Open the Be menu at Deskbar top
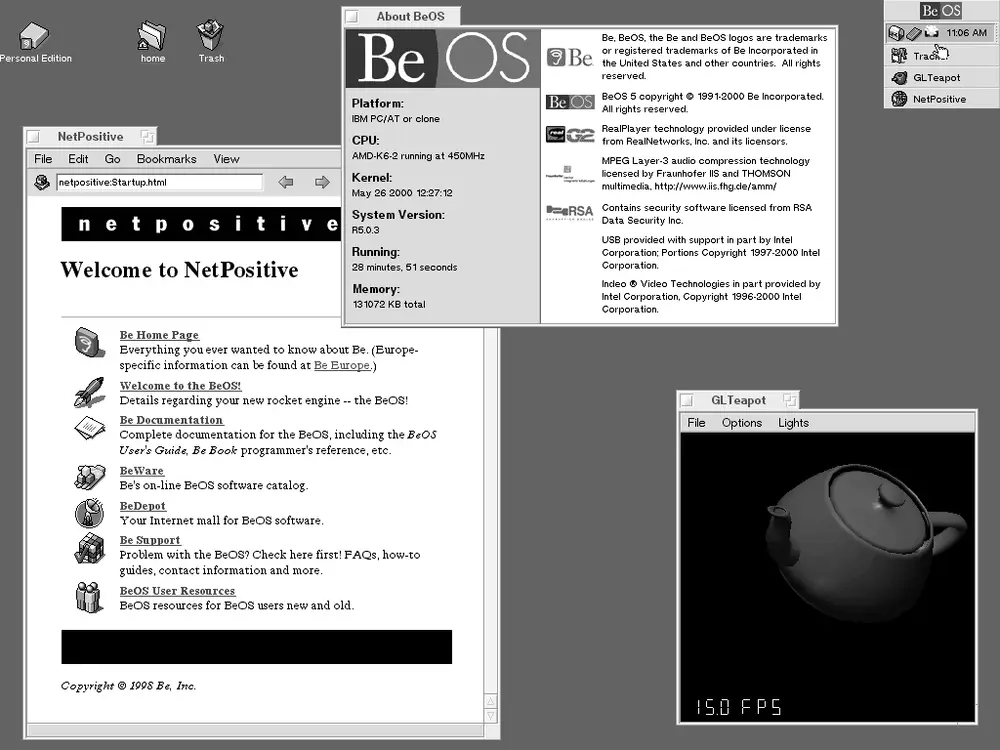 (x=941, y=11)
